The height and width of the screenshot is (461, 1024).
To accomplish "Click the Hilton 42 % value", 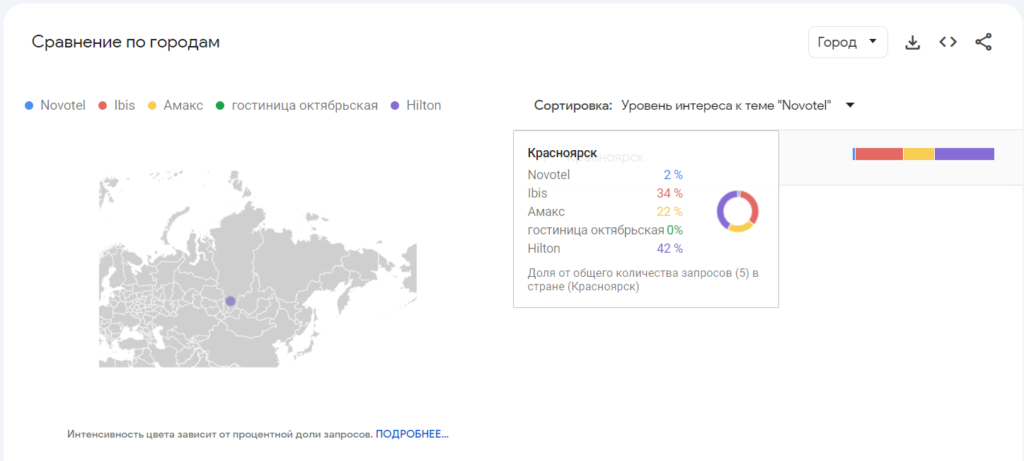I will point(670,248).
